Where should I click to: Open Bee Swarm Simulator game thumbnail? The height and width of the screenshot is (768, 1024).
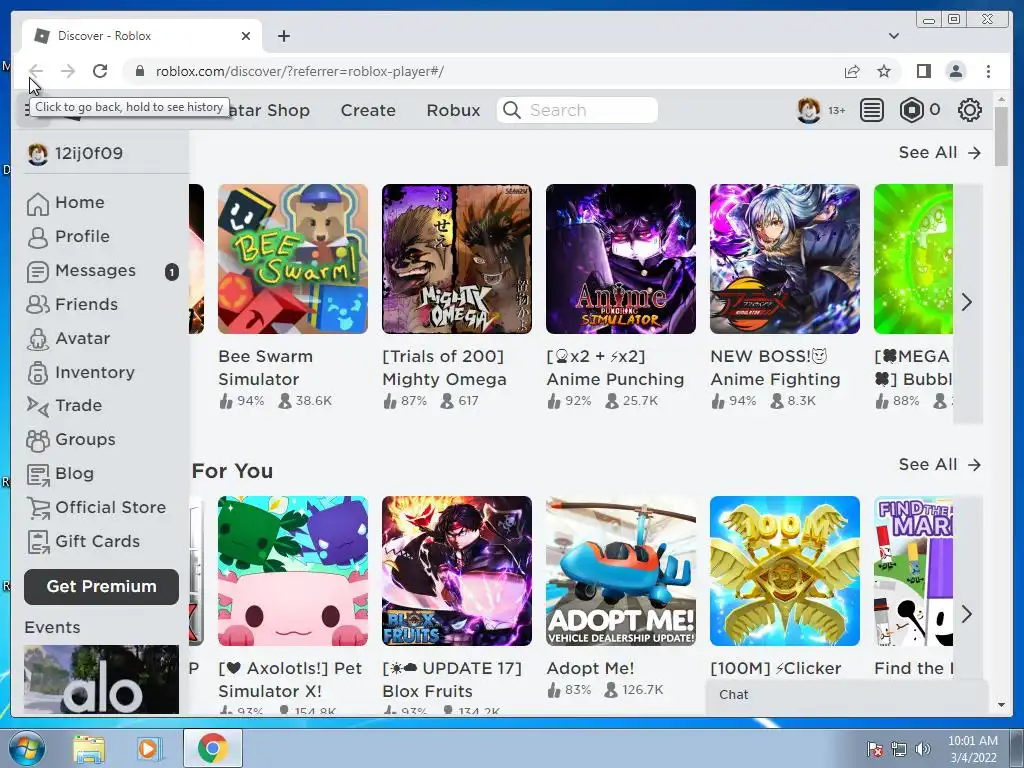(x=293, y=259)
